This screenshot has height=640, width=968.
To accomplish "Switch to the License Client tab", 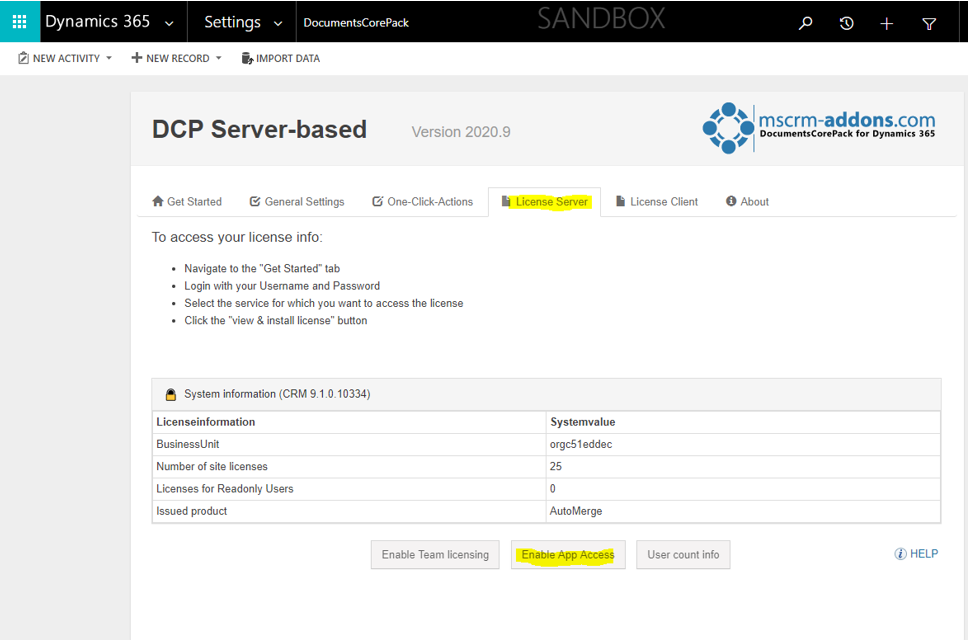I will tap(657, 202).
